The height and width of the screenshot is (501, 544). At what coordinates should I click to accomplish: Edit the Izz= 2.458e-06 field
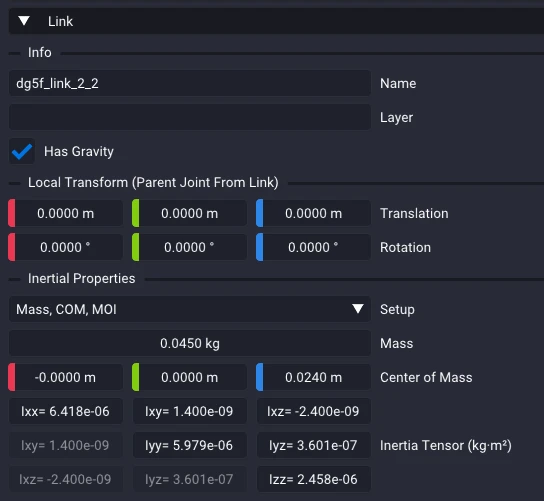tap(314, 479)
